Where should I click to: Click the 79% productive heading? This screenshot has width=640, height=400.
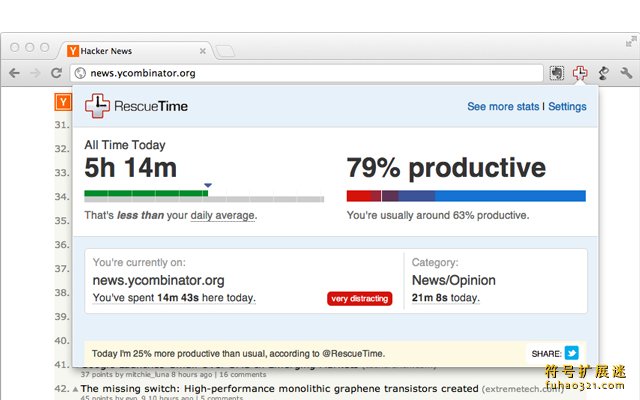tap(446, 167)
